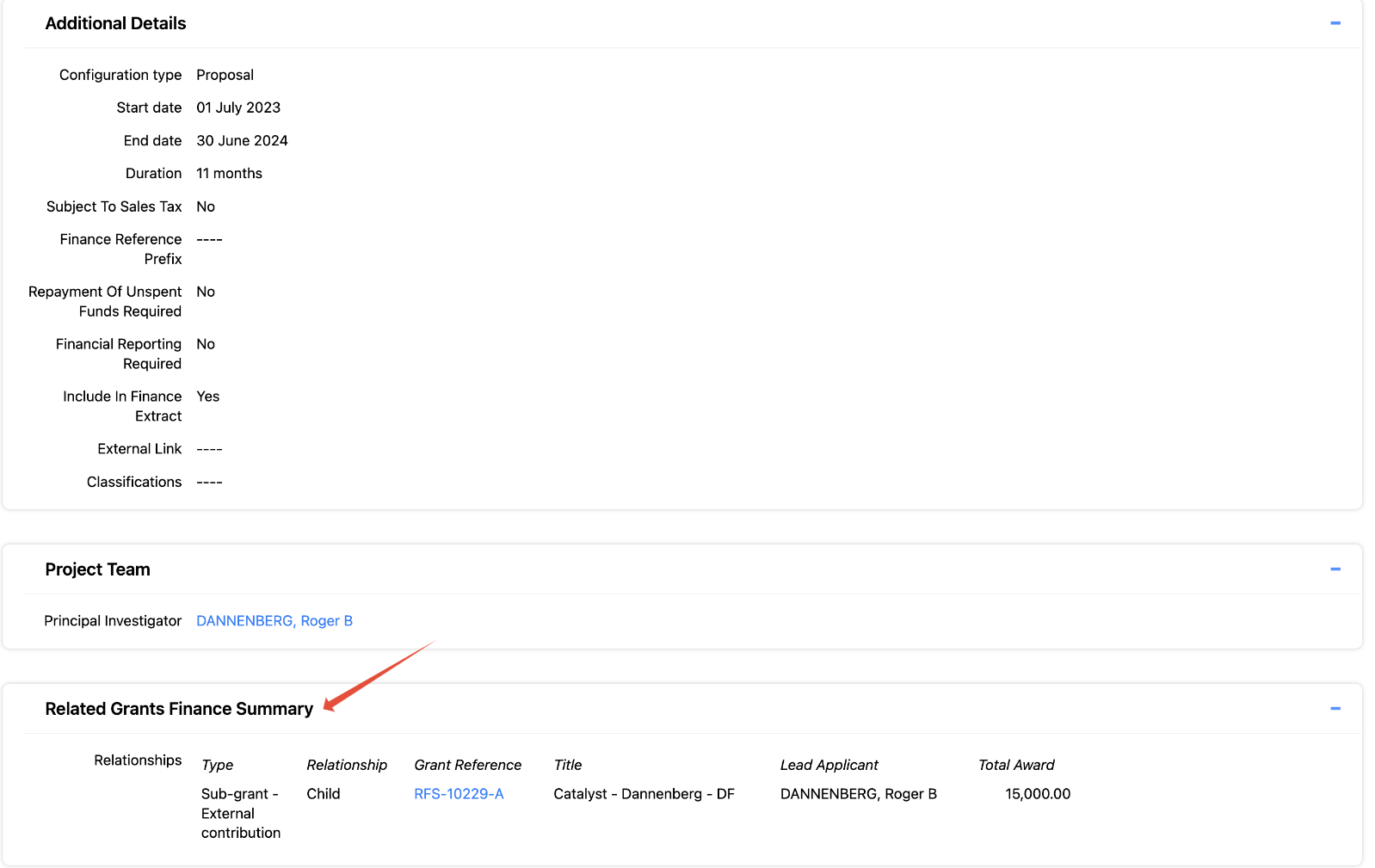Click the Grant Reference column header
This screenshot has width=1375, height=868.
467,765
